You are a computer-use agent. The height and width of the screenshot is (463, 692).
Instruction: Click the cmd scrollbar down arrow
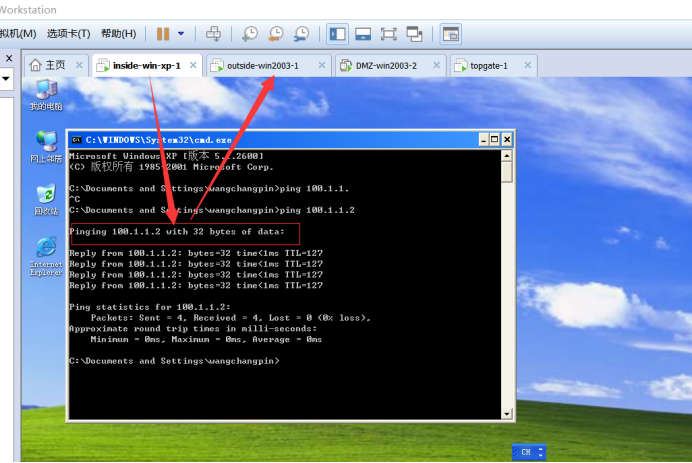point(507,414)
